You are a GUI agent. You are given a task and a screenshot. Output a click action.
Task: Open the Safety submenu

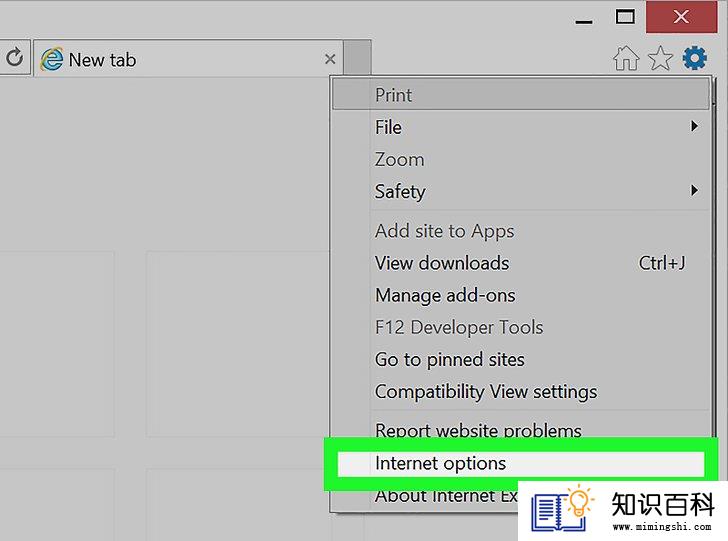521,191
